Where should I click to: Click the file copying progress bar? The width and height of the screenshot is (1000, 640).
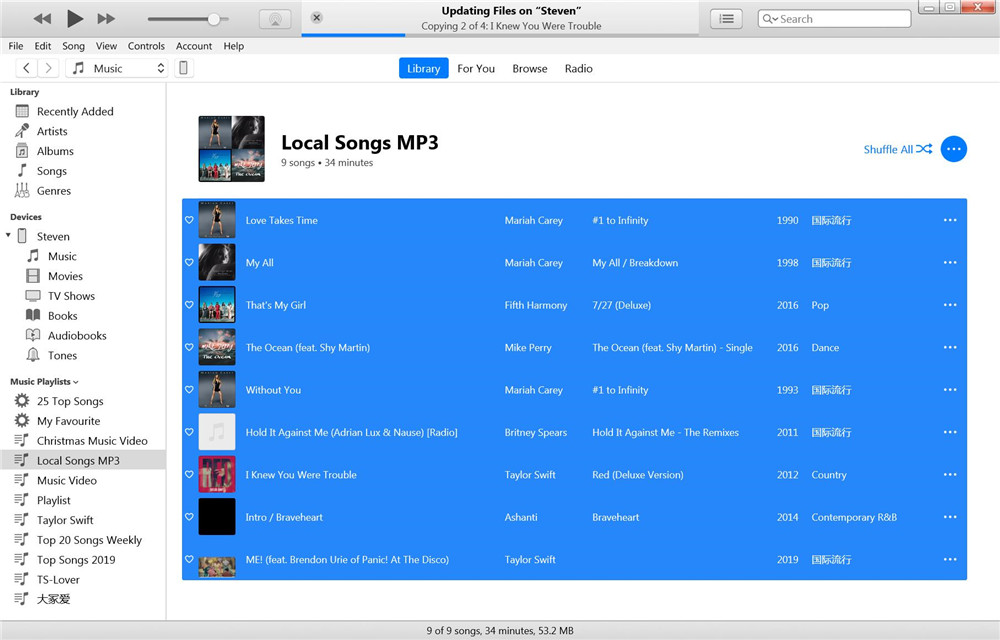[500, 34]
